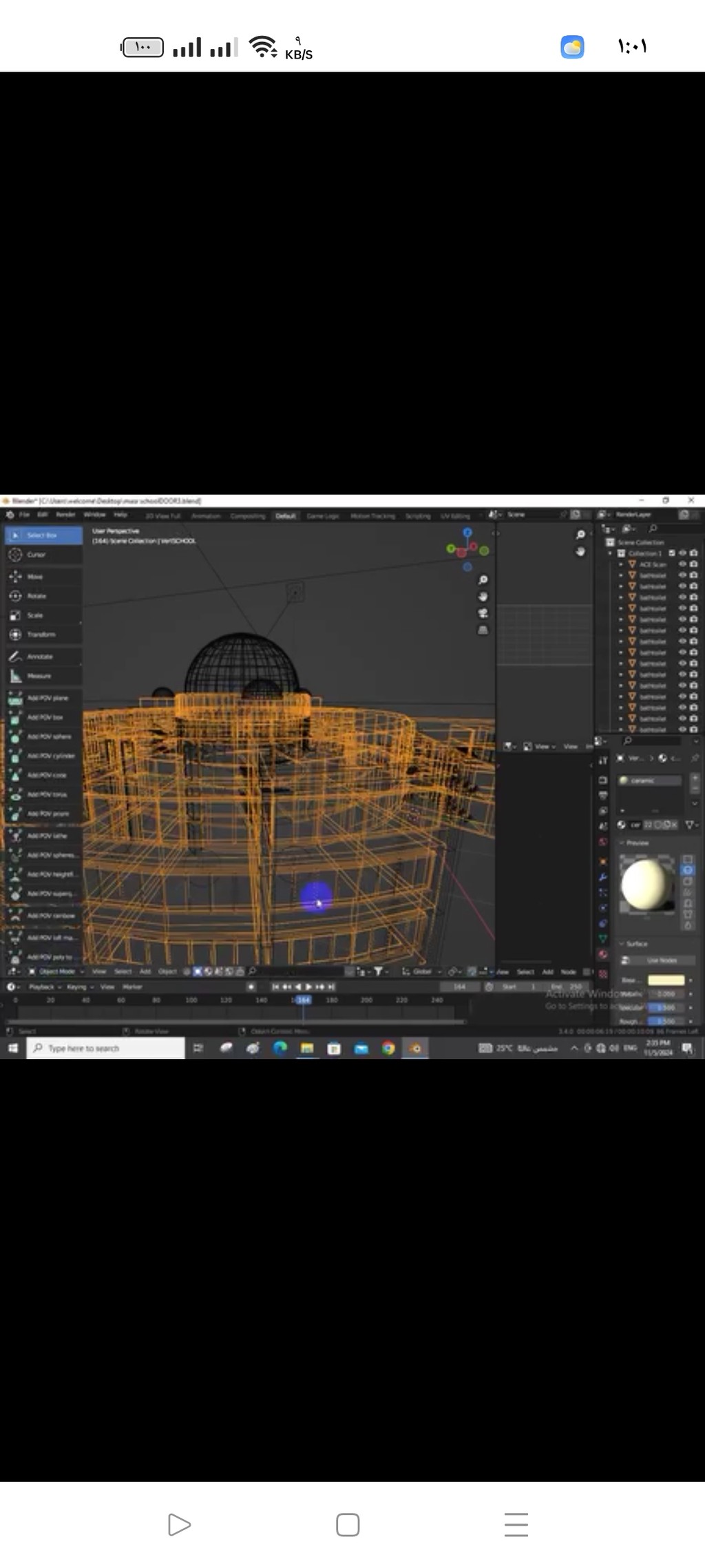This screenshot has height=1568, width=705.
Task: Click Add POV lathe tool
Action: tap(43, 836)
